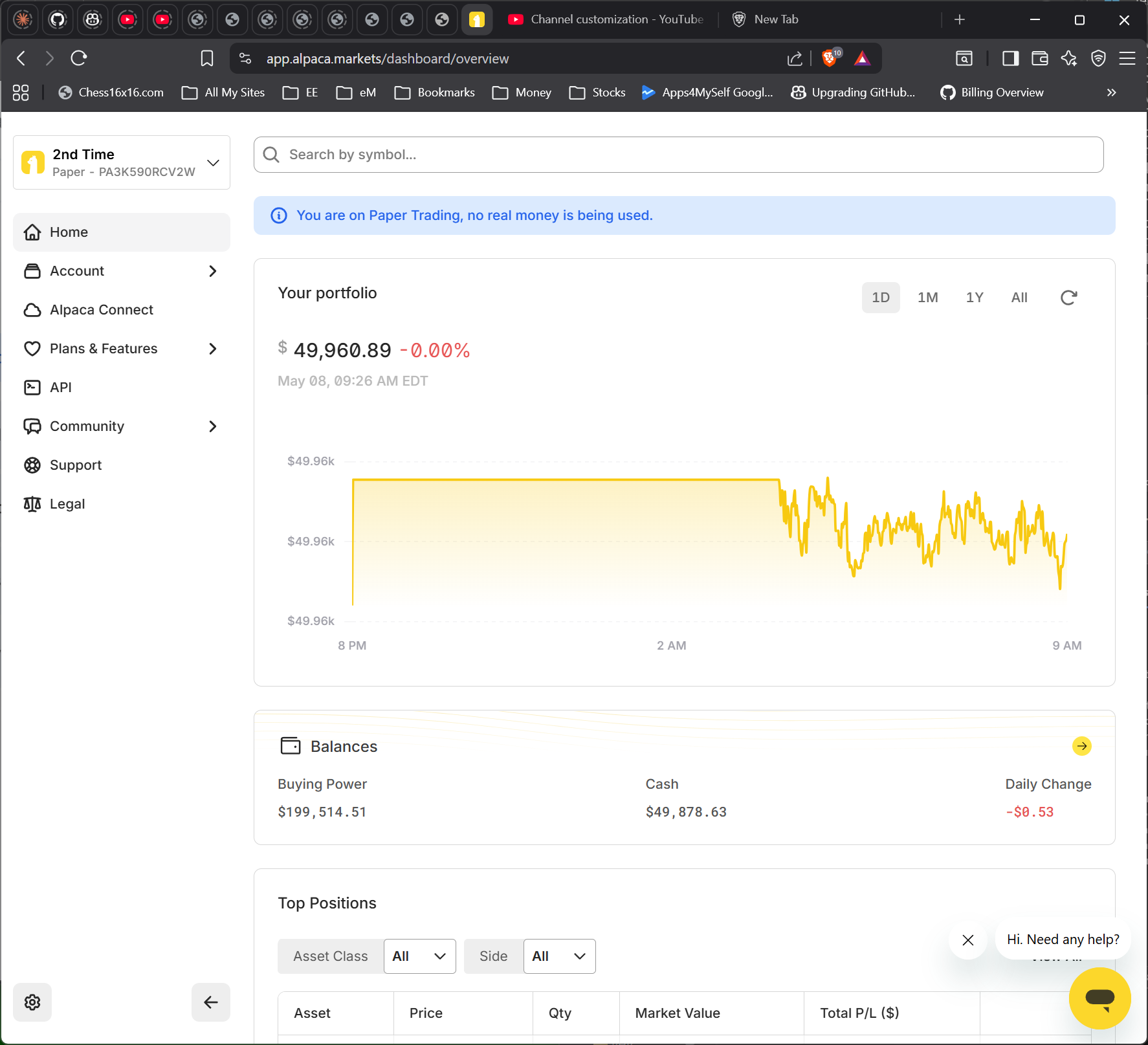Select the 1Y chart range

[x=975, y=298]
